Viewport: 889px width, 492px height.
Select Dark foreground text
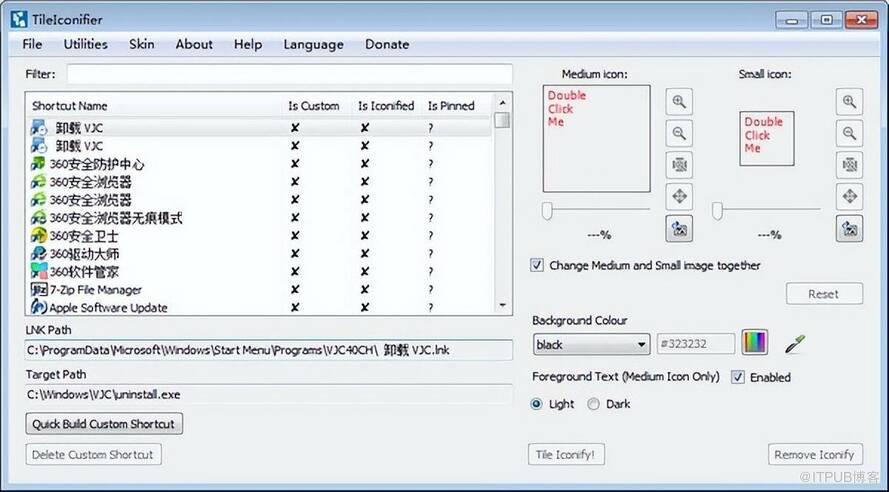point(593,404)
